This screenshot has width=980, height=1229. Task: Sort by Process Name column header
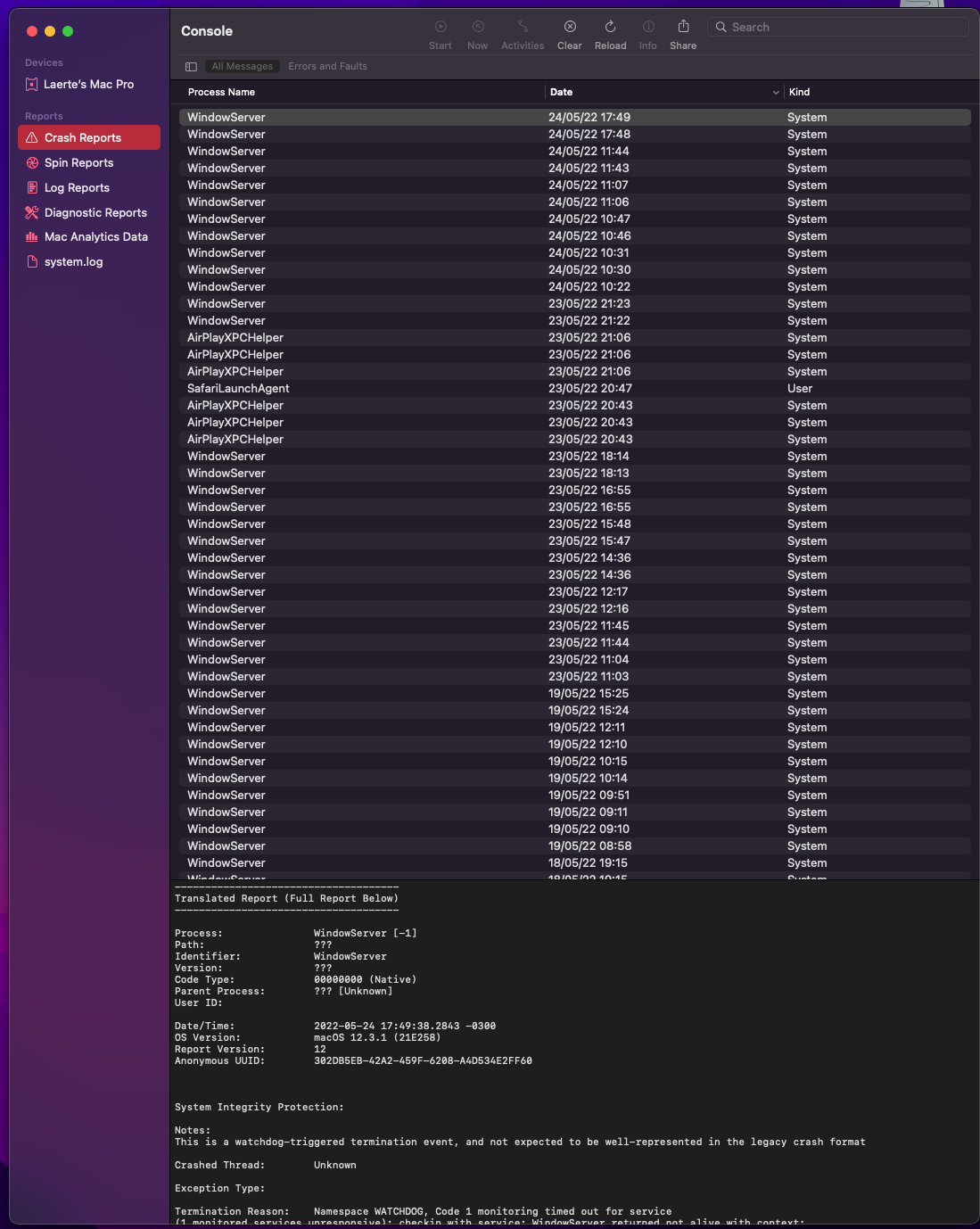tap(221, 92)
